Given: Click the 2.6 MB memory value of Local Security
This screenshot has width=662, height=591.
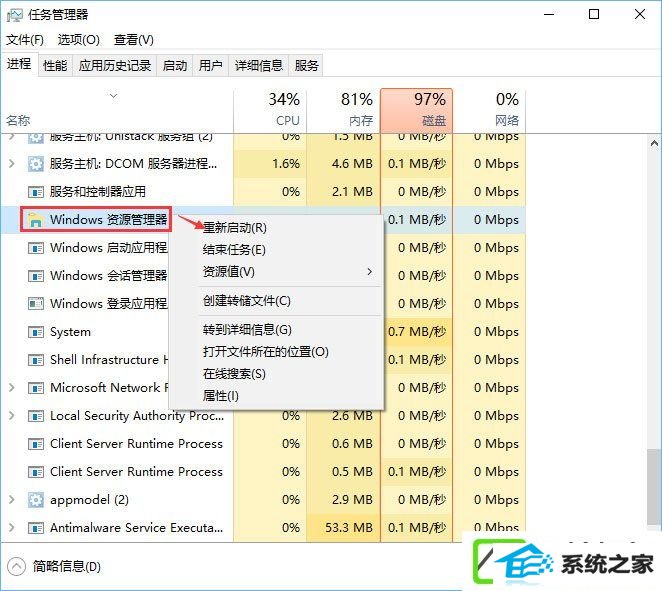Looking at the screenshot, I should pos(352,416).
